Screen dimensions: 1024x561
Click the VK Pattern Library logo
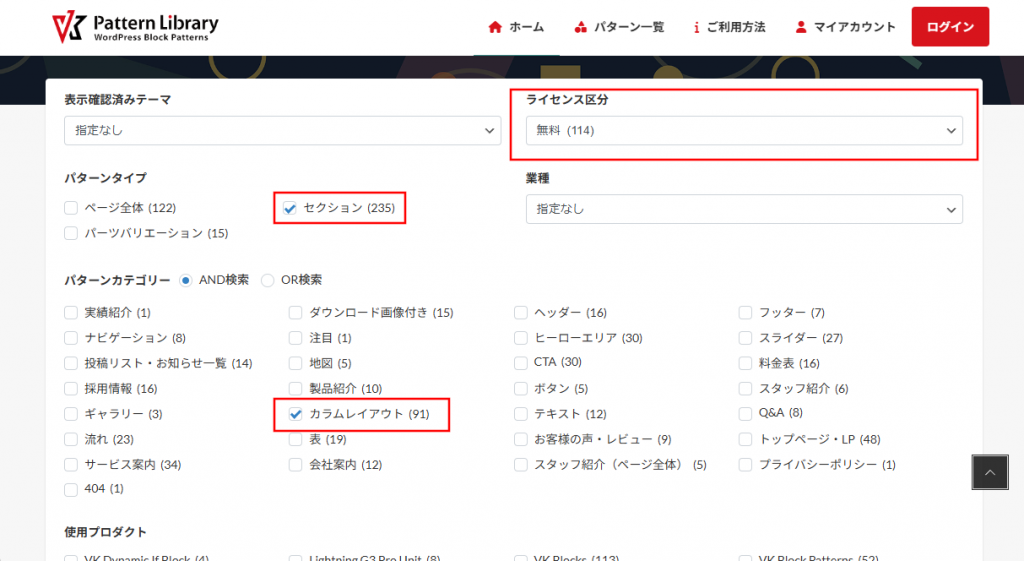click(135, 28)
